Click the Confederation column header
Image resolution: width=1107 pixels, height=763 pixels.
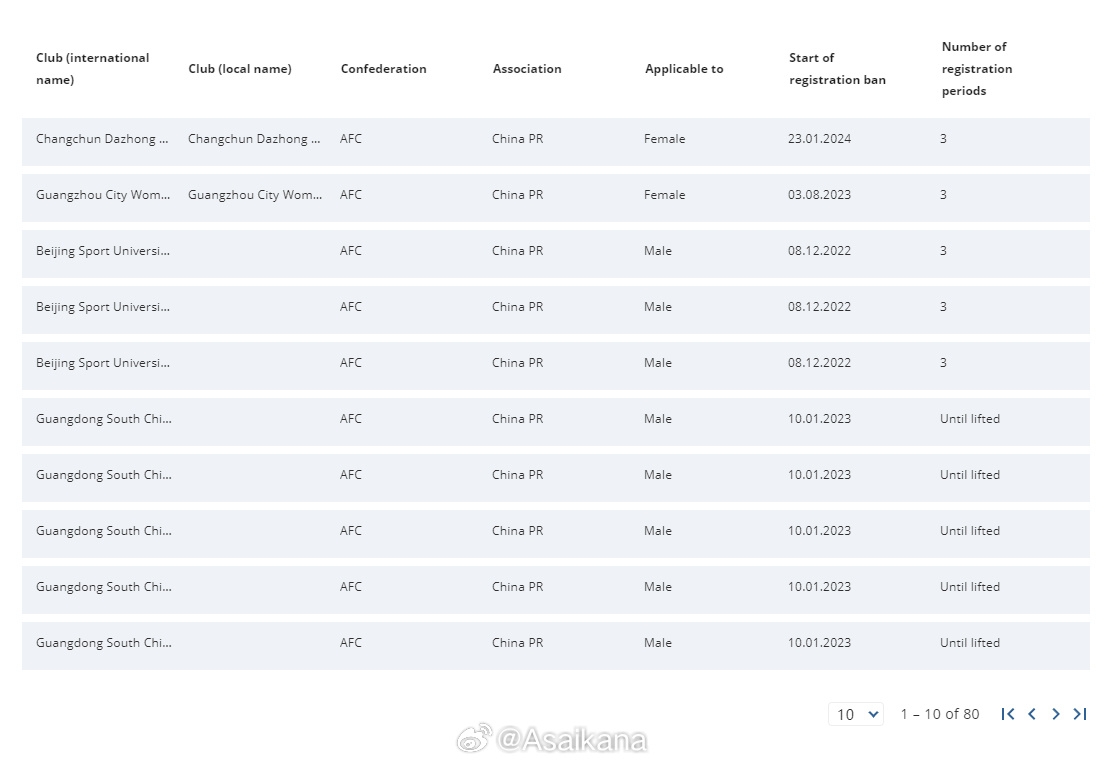coord(383,68)
